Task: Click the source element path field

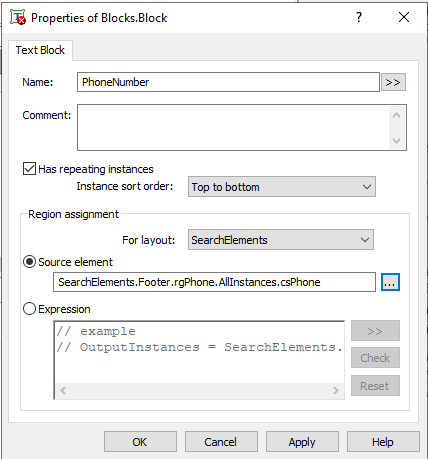Action: click(214, 282)
